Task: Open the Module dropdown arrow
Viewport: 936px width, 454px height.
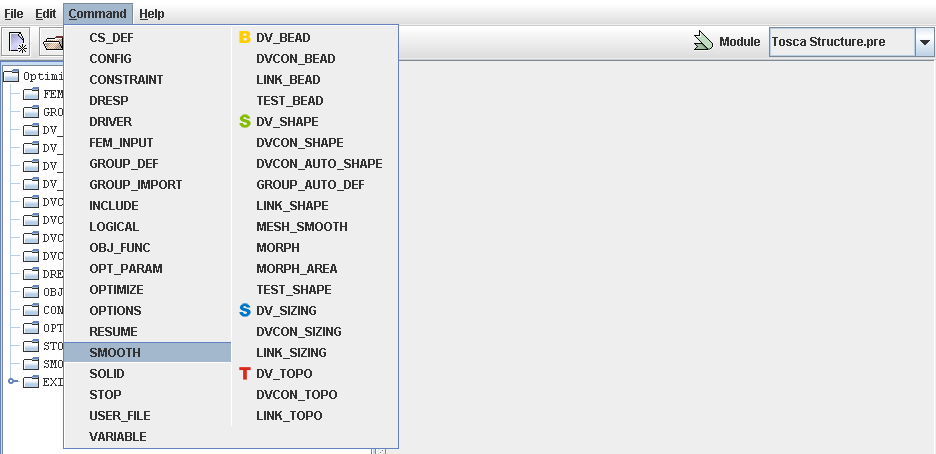Action: 924,43
